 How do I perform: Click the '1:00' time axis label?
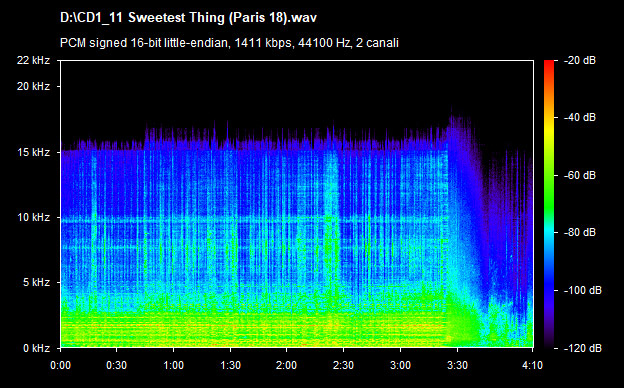tap(174, 365)
